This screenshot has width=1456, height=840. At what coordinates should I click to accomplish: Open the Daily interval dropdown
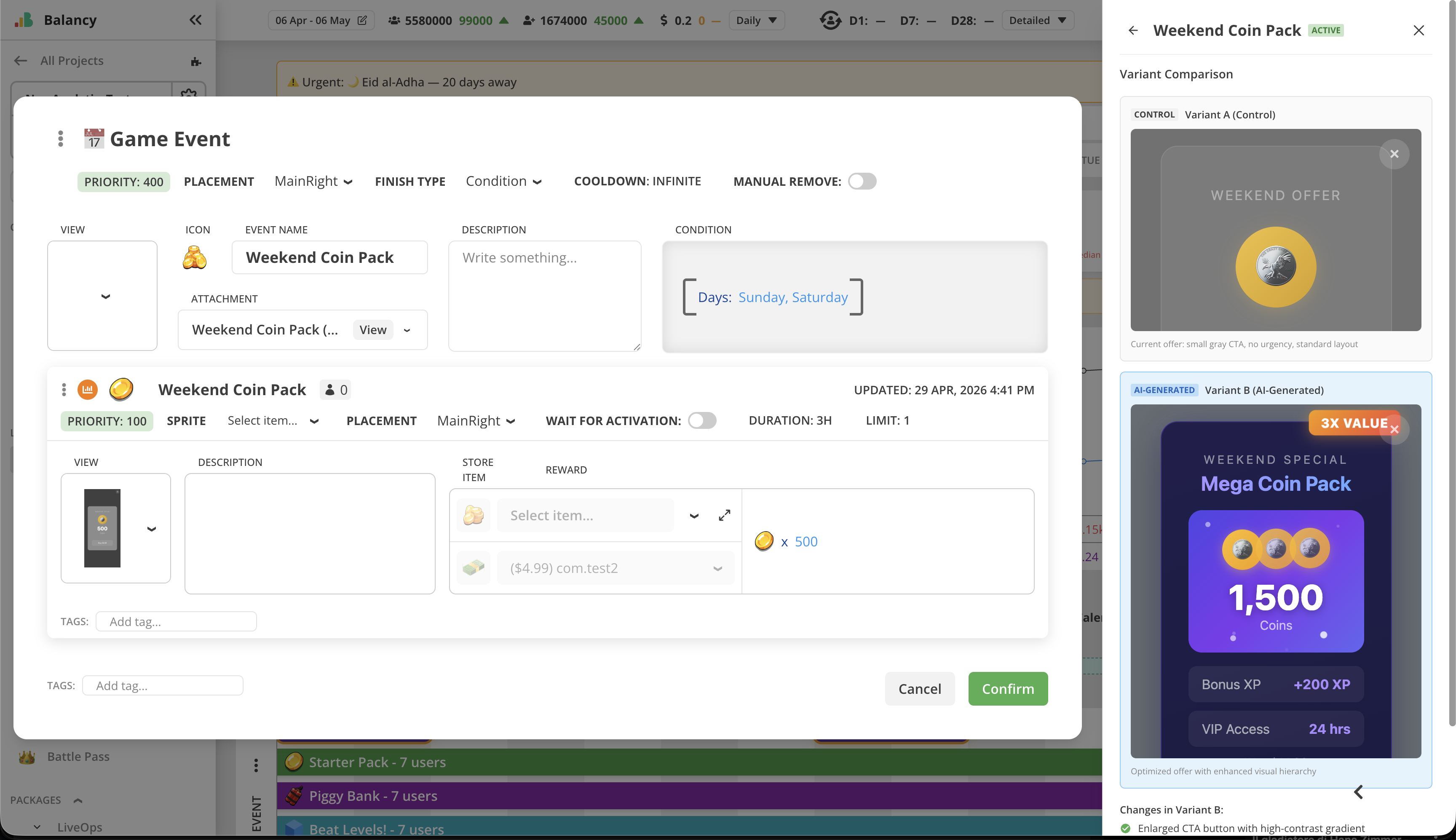click(757, 20)
